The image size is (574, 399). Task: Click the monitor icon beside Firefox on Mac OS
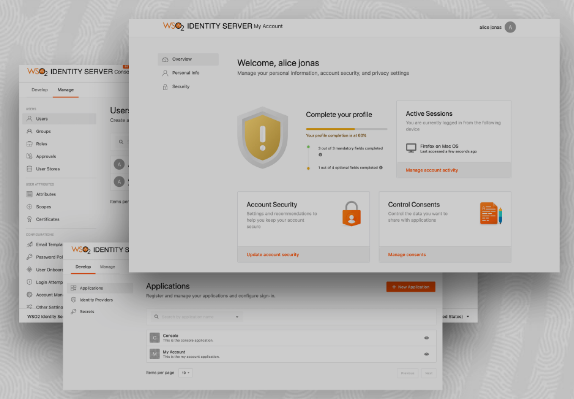(411, 148)
